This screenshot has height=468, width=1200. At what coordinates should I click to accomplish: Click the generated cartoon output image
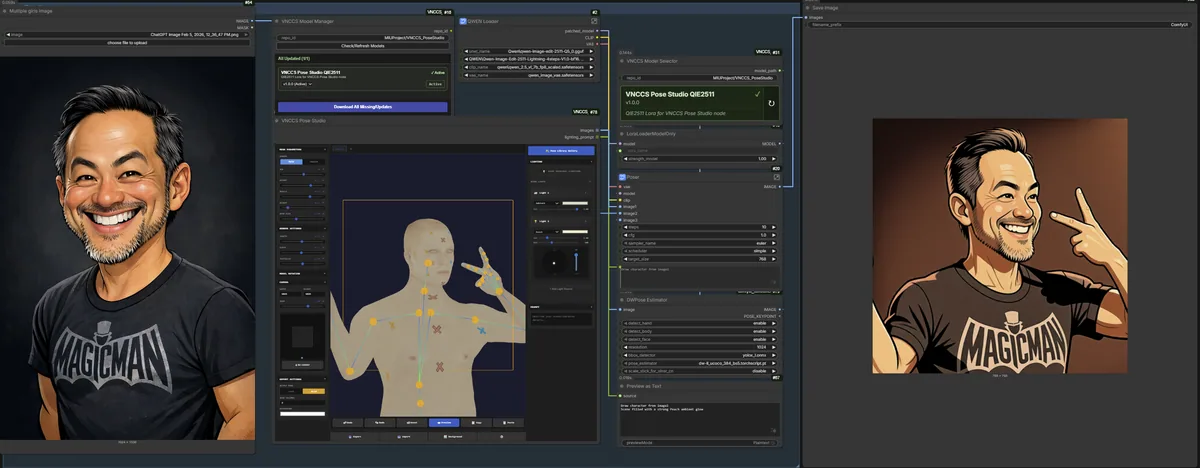[x=999, y=246]
